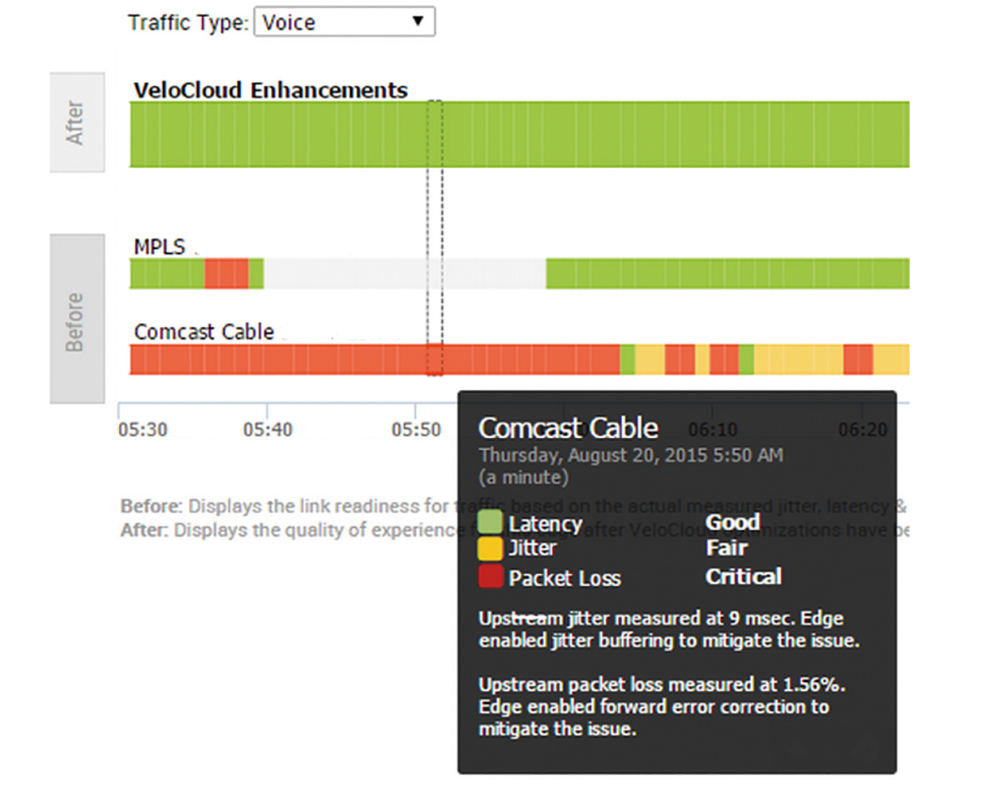The width and height of the screenshot is (1000, 793).
Task: Click the Voice dropdown arrow
Action: [418, 21]
